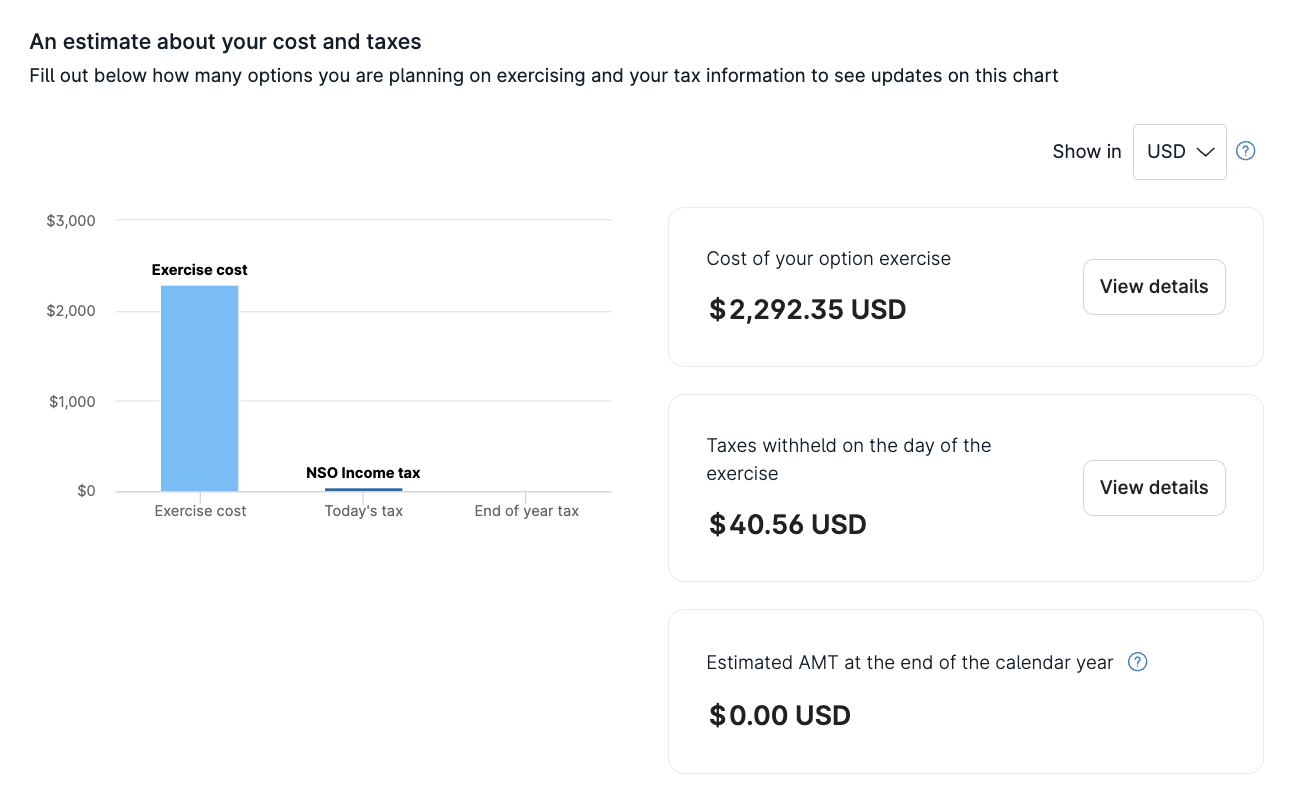Click the NSO Income tax bar label

363,473
